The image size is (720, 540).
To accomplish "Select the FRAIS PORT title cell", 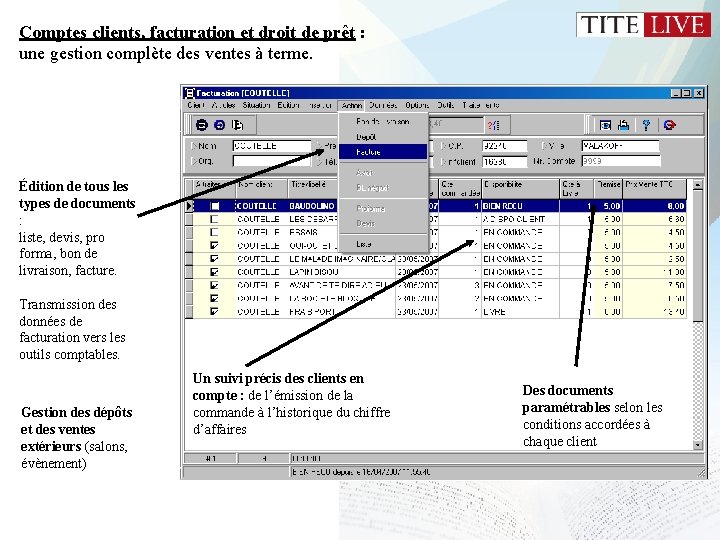I will (342, 311).
